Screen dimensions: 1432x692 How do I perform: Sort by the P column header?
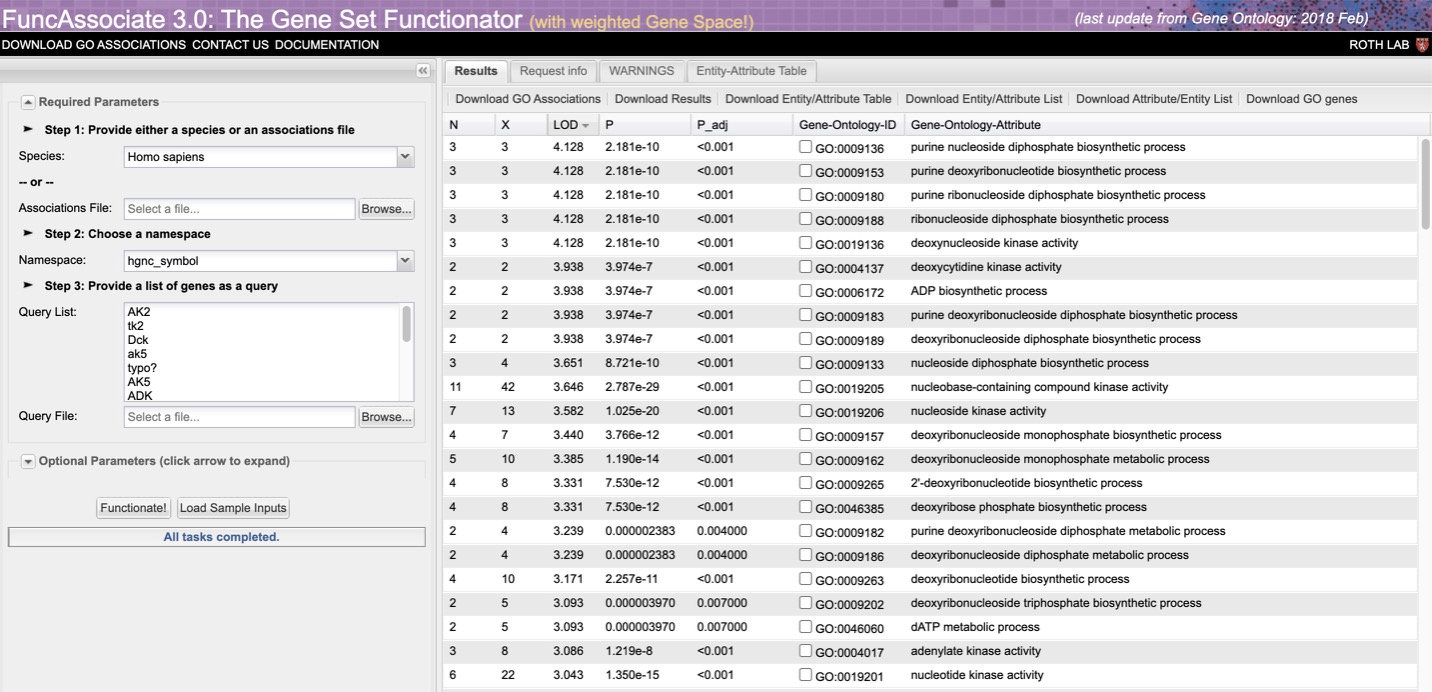click(x=645, y=125)
